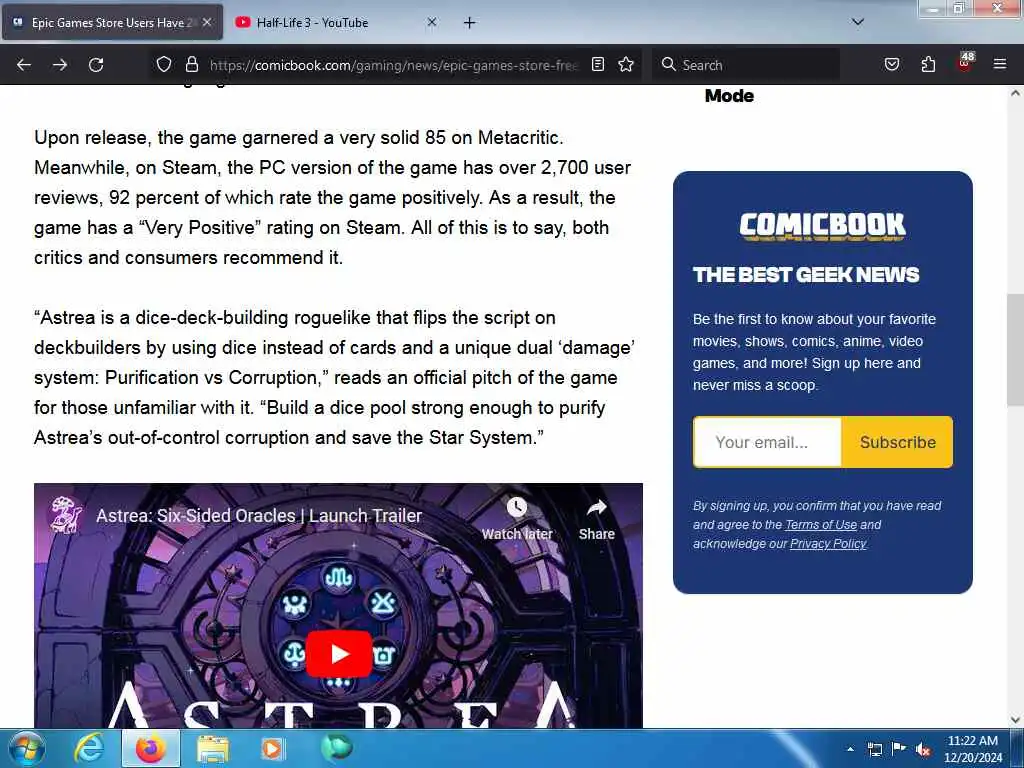This screenshot has width=1024, height=768.
Task: Open the extension with 48 badge
Action: (x=965, y=62)
